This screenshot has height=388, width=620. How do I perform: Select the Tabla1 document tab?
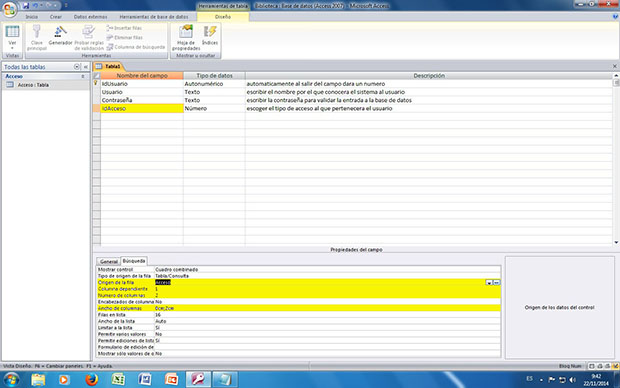coord(109,66)
